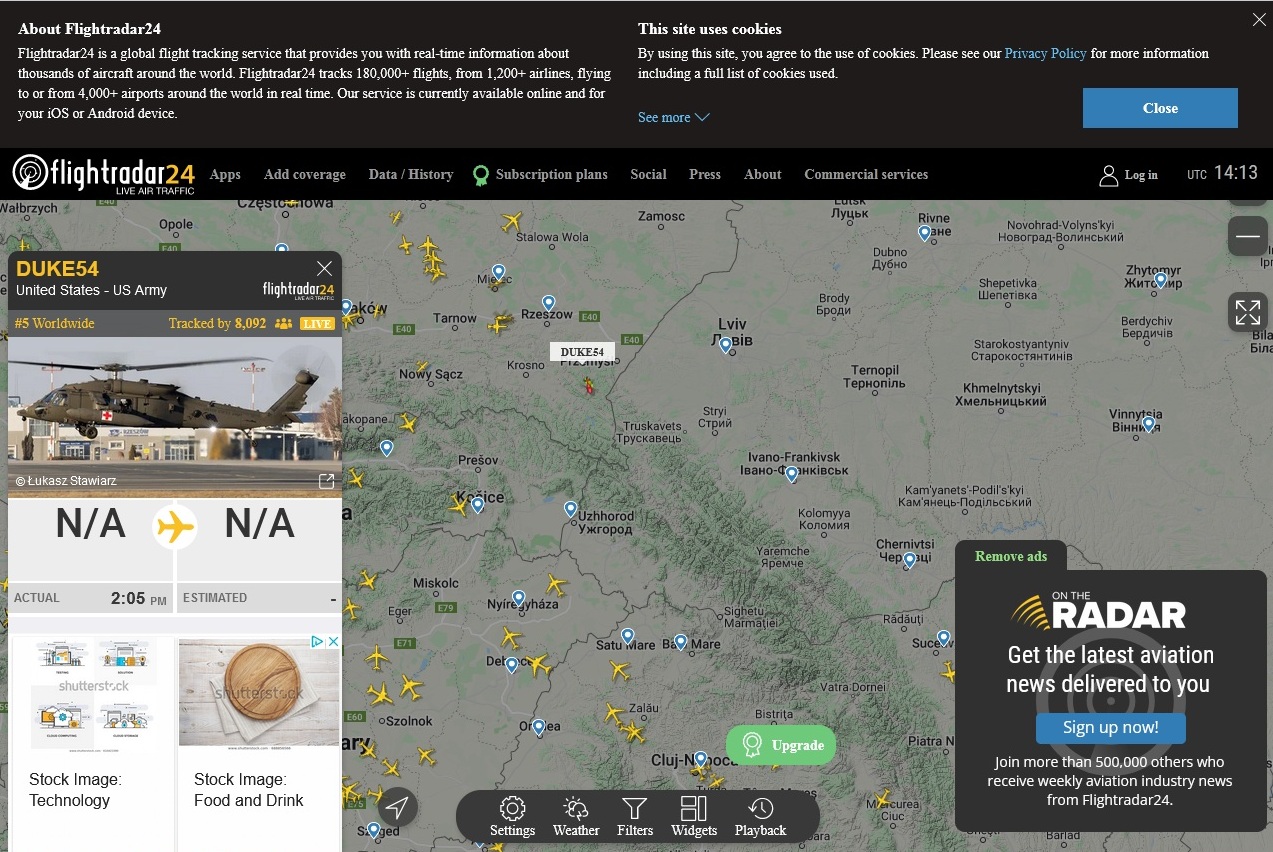
Task: Click the green Upgrade button
Action: tap(781, 745)
